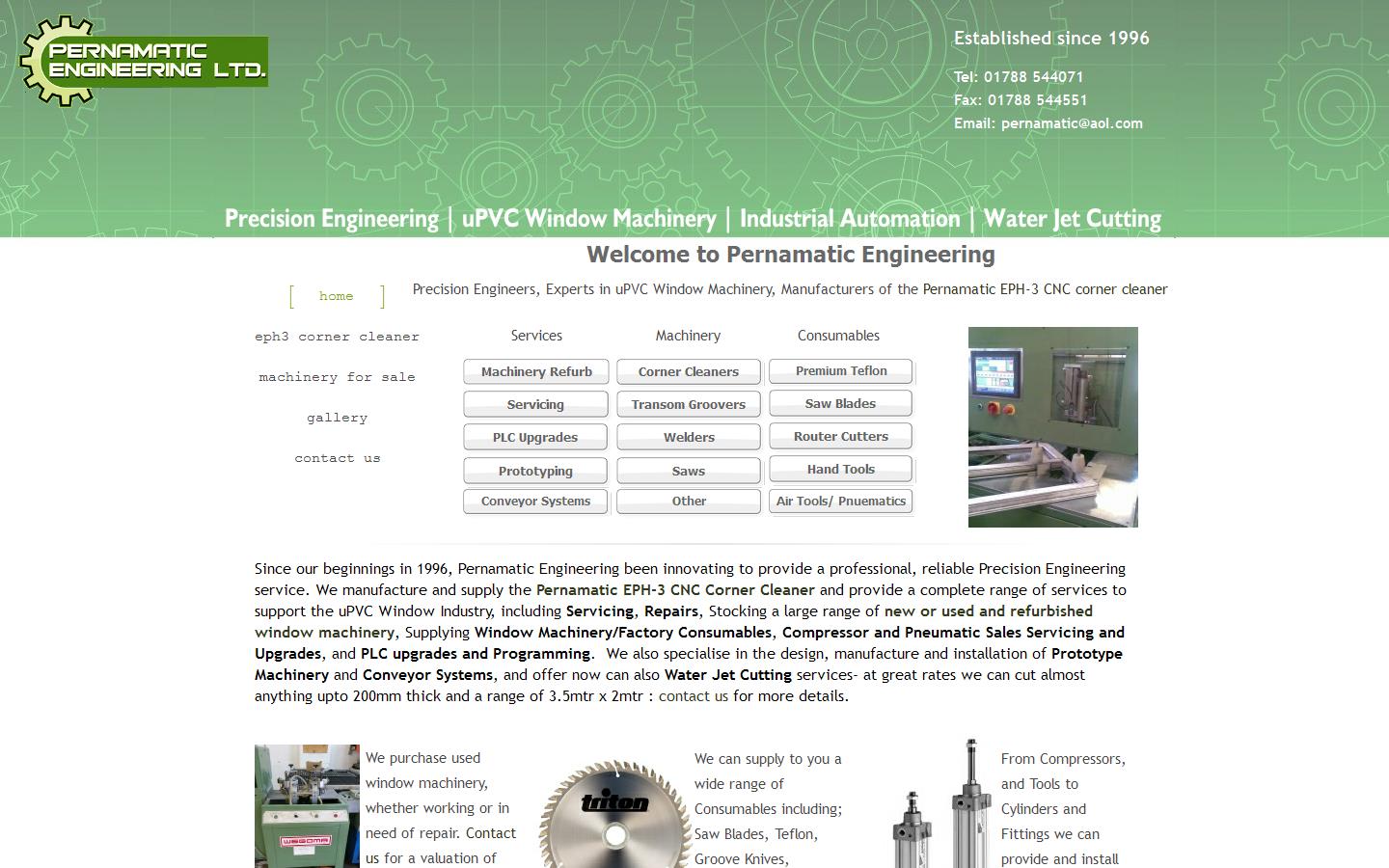Screen dimensions: 1389x868
Task: Click the contact us link in paragraph text
Action: 694,695
